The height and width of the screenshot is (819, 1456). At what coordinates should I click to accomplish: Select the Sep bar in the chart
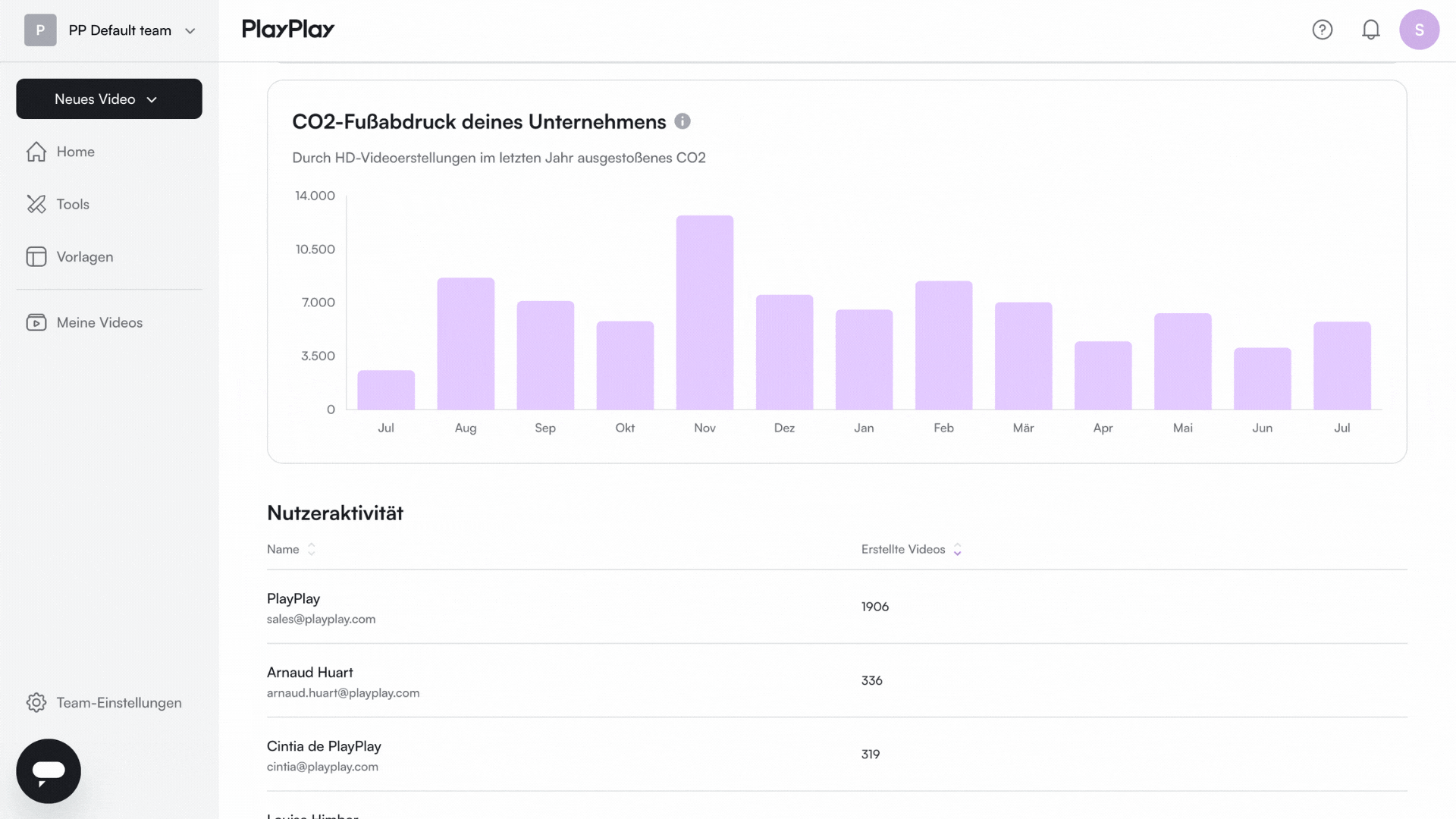(545, 355)
